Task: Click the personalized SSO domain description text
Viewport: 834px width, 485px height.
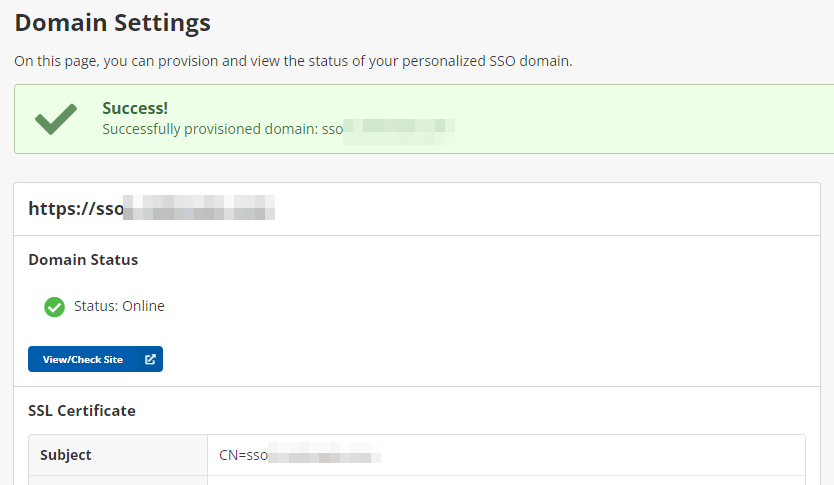Action: tap(293, 61)
